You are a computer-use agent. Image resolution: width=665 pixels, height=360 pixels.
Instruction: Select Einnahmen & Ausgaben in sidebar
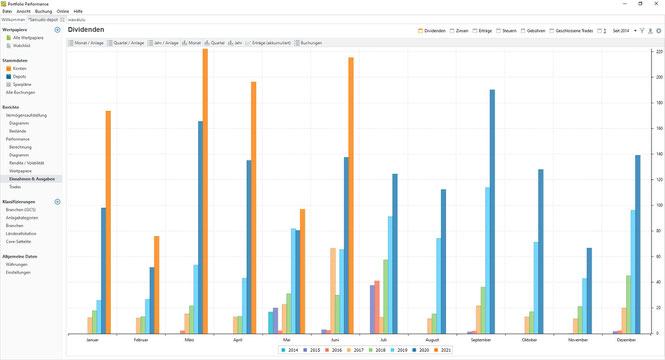point(32,179)
